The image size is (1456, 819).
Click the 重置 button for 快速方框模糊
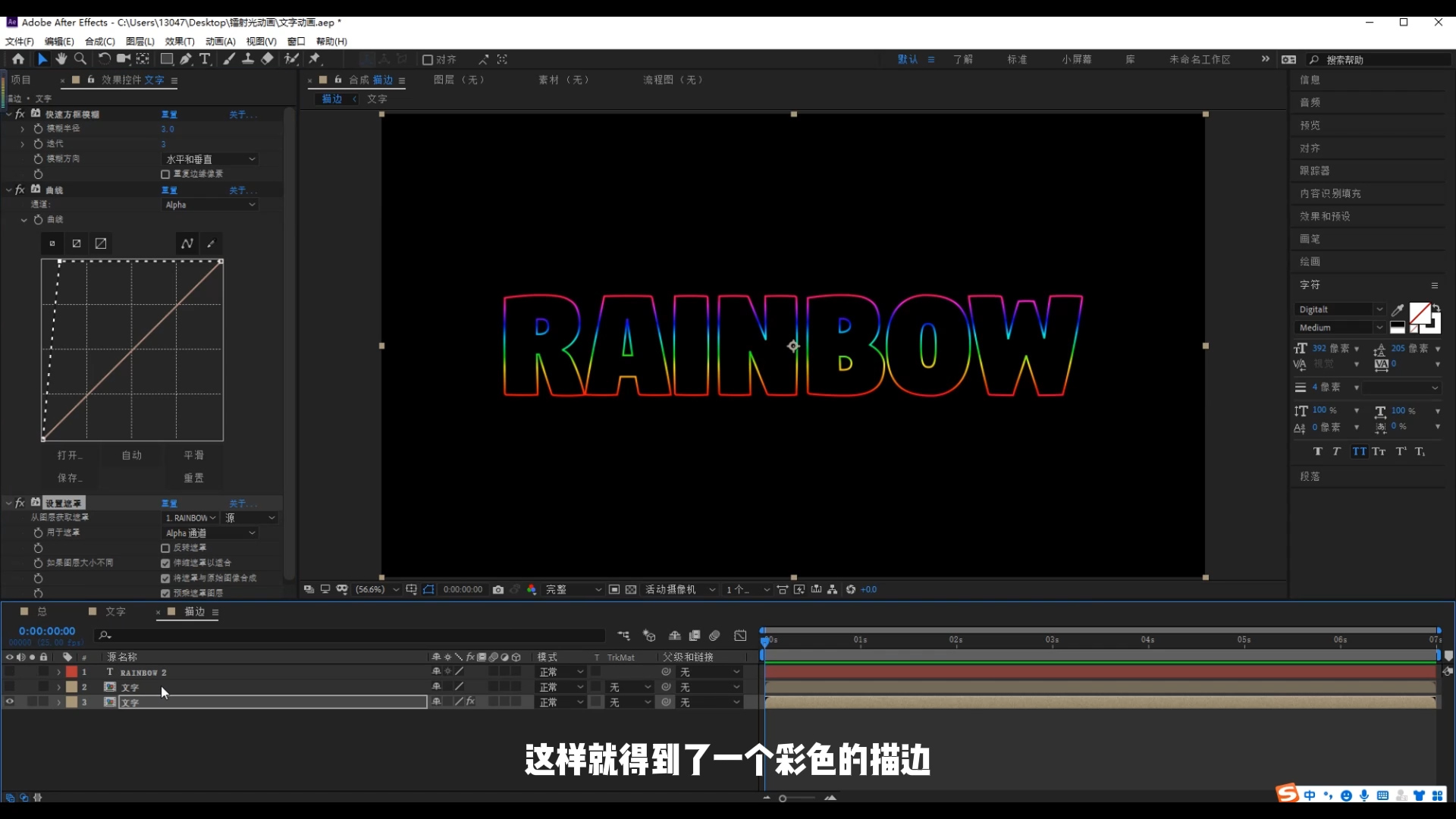[x=170, y=115]
